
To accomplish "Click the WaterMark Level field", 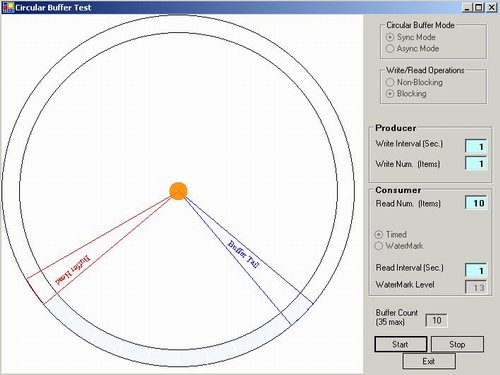I will click(476, 287).
